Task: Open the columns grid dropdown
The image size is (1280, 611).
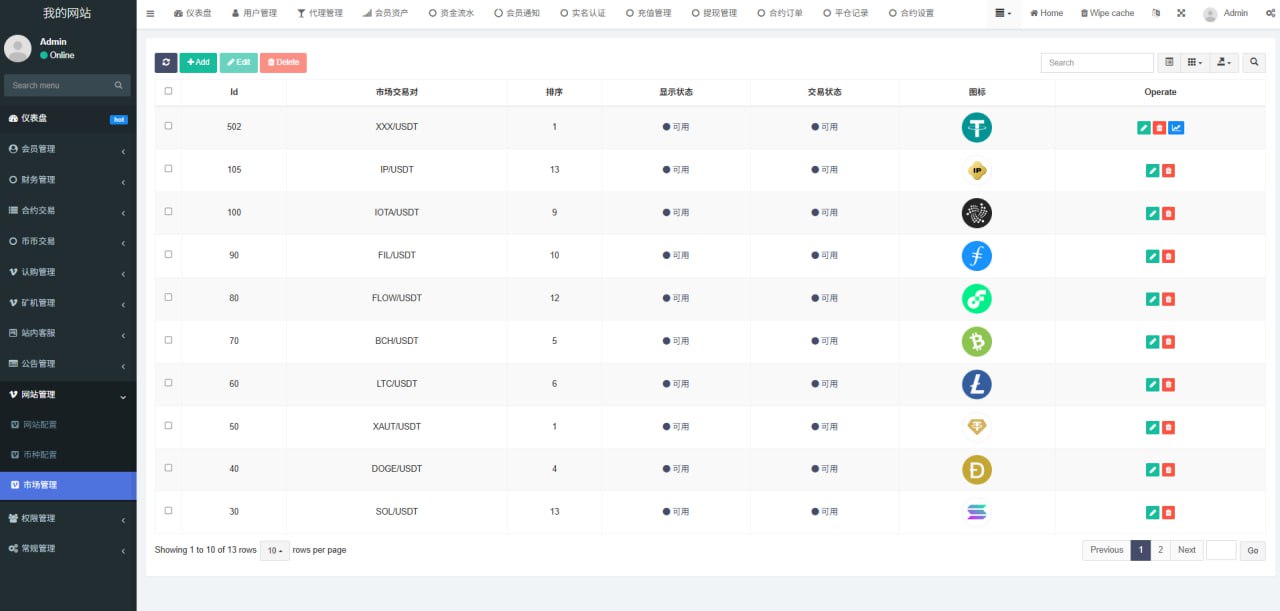Action: tap(1194, 62)
